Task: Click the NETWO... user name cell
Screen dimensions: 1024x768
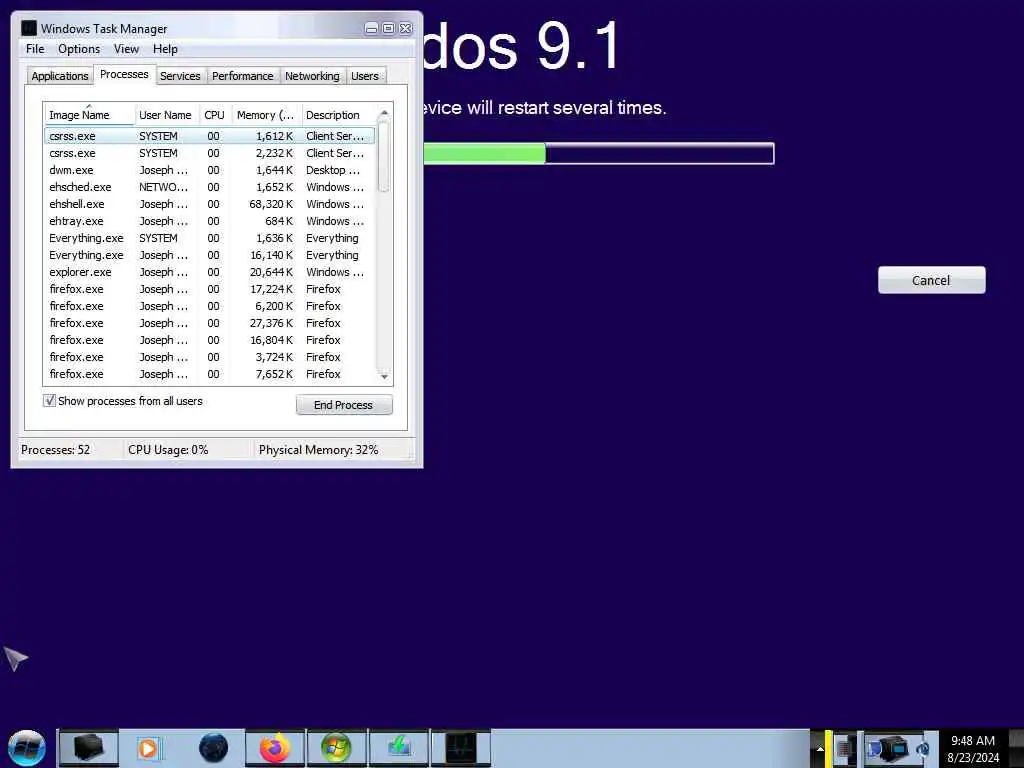Action: (163, 187)
